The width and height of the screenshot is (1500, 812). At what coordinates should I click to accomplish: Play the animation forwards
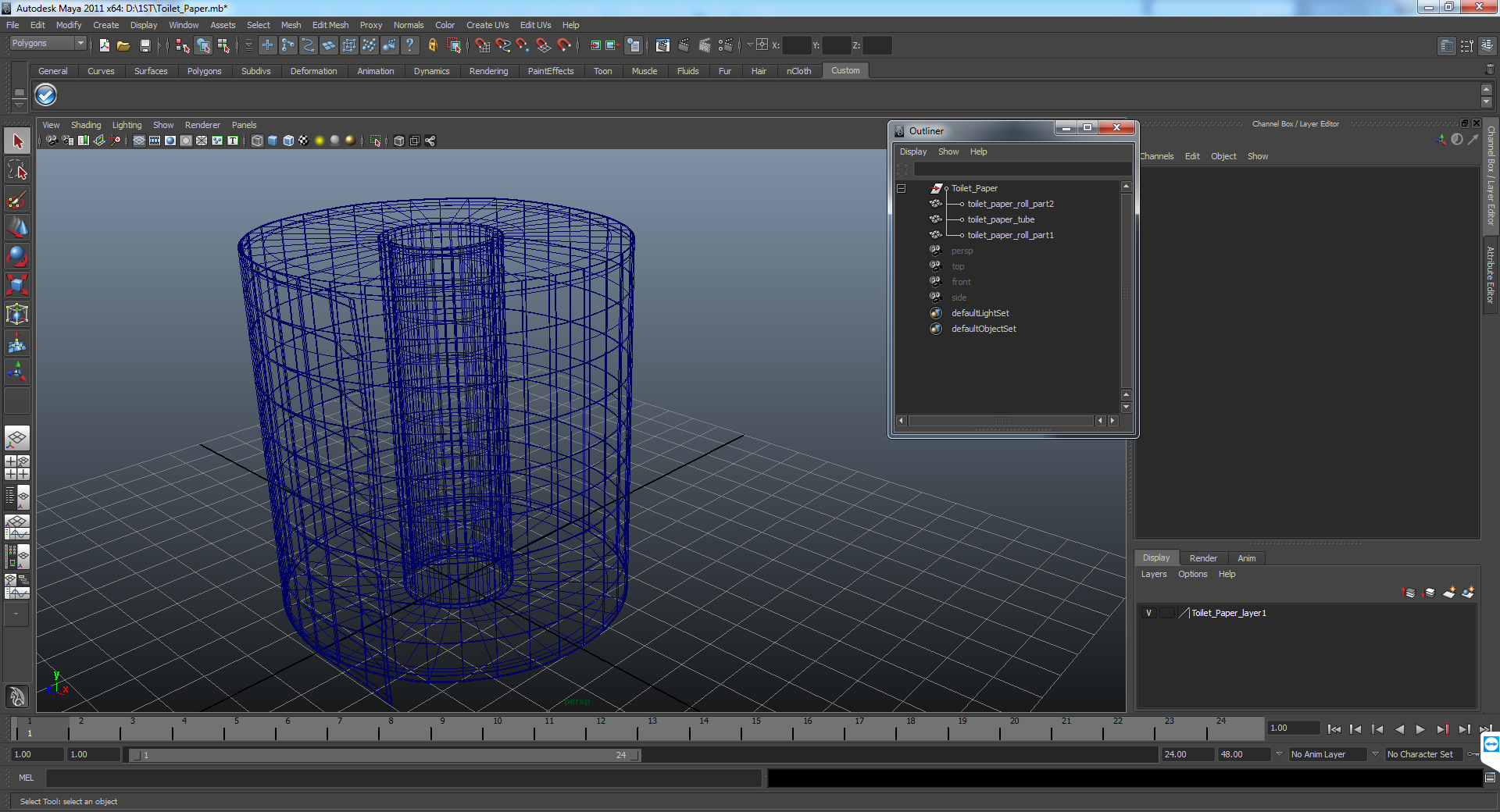point(1420,729)
